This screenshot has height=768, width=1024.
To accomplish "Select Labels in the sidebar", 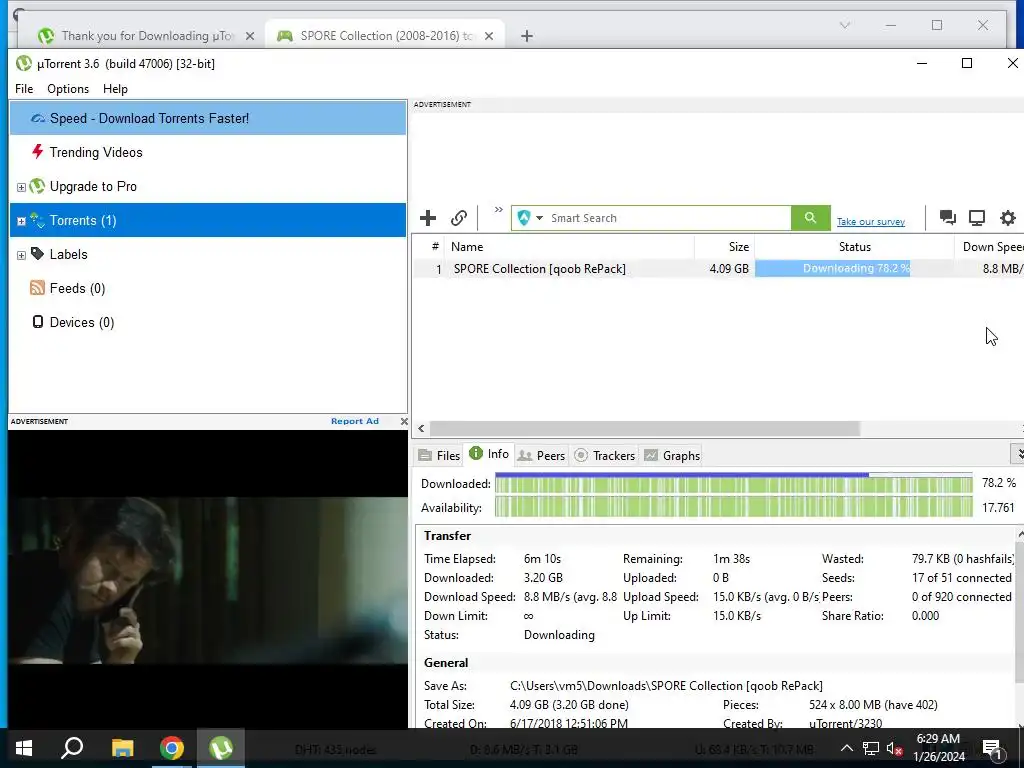I will tap(208, 254).
